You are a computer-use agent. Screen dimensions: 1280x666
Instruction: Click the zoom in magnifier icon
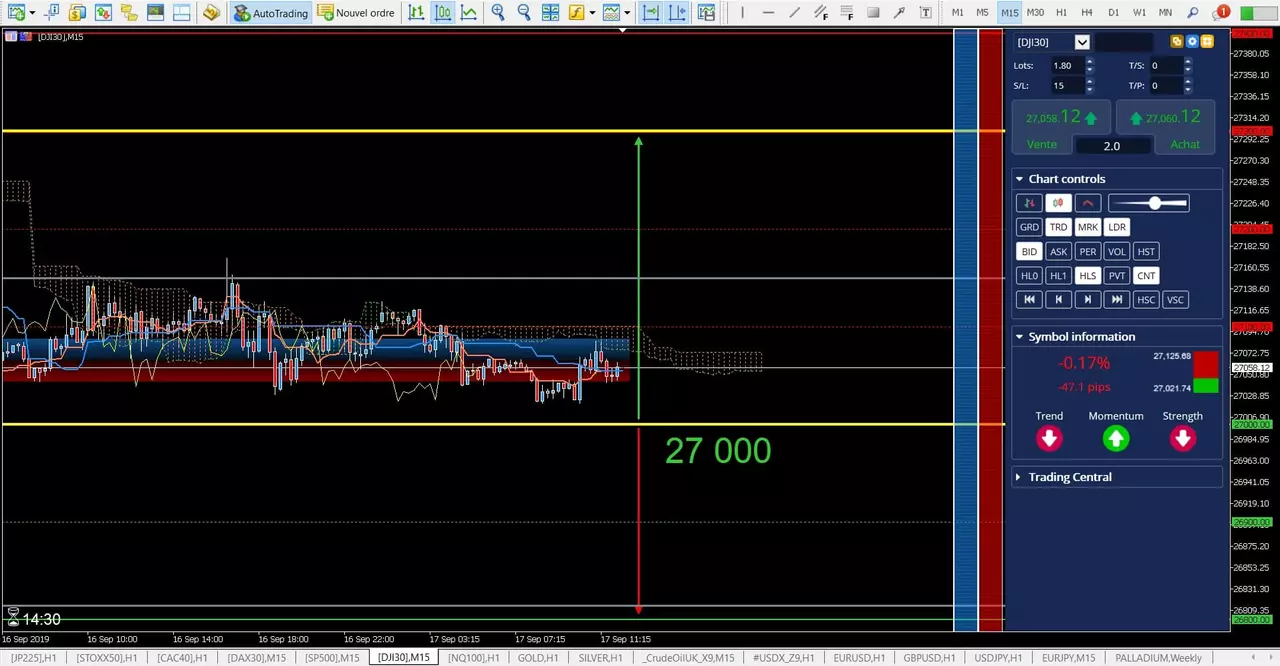click(x=498, y=13)
